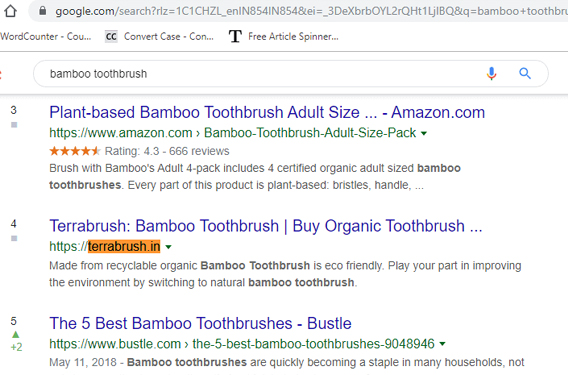Screen dimensions: 568x375
Task: Open the Plant-based Bamboo Toothbrush Amazon result
Action: 267,113
